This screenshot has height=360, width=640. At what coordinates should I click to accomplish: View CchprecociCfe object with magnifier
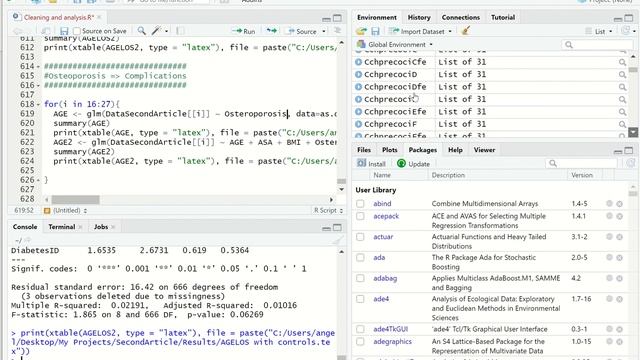pos(622,62)
